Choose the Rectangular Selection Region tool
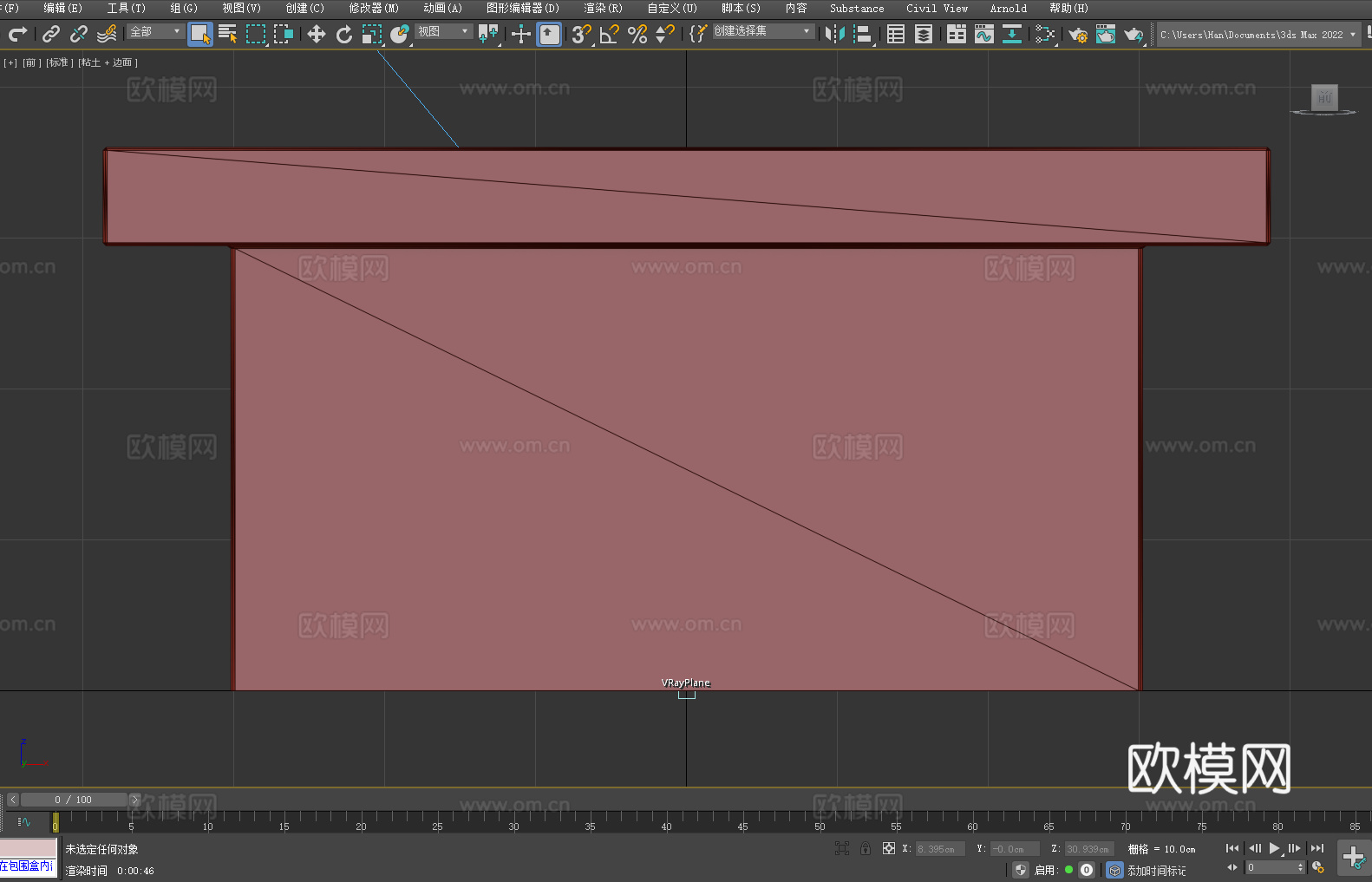This screenshot has width=1372, height=882. pos(256,34)
